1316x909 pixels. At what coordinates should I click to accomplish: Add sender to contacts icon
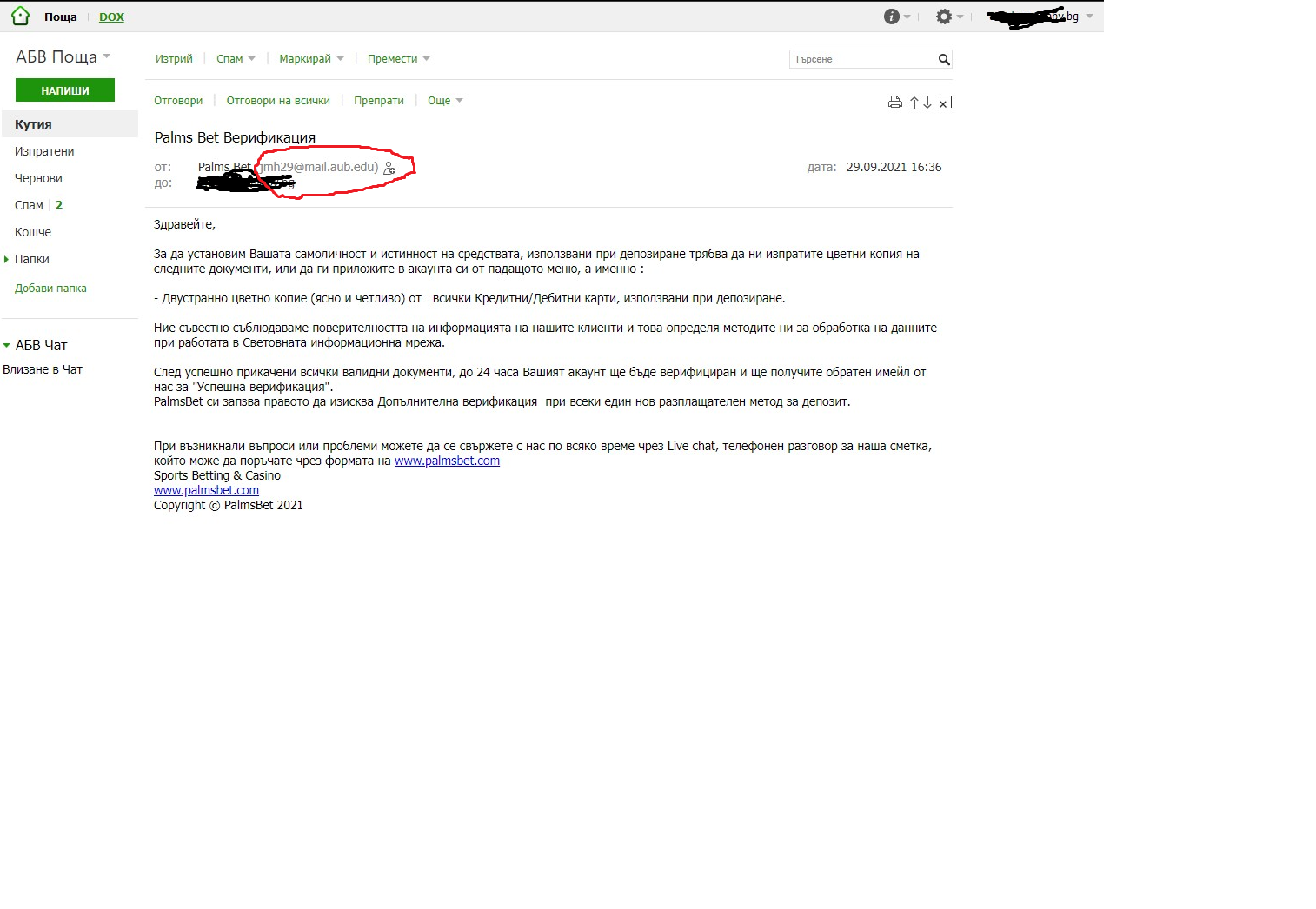389,168
